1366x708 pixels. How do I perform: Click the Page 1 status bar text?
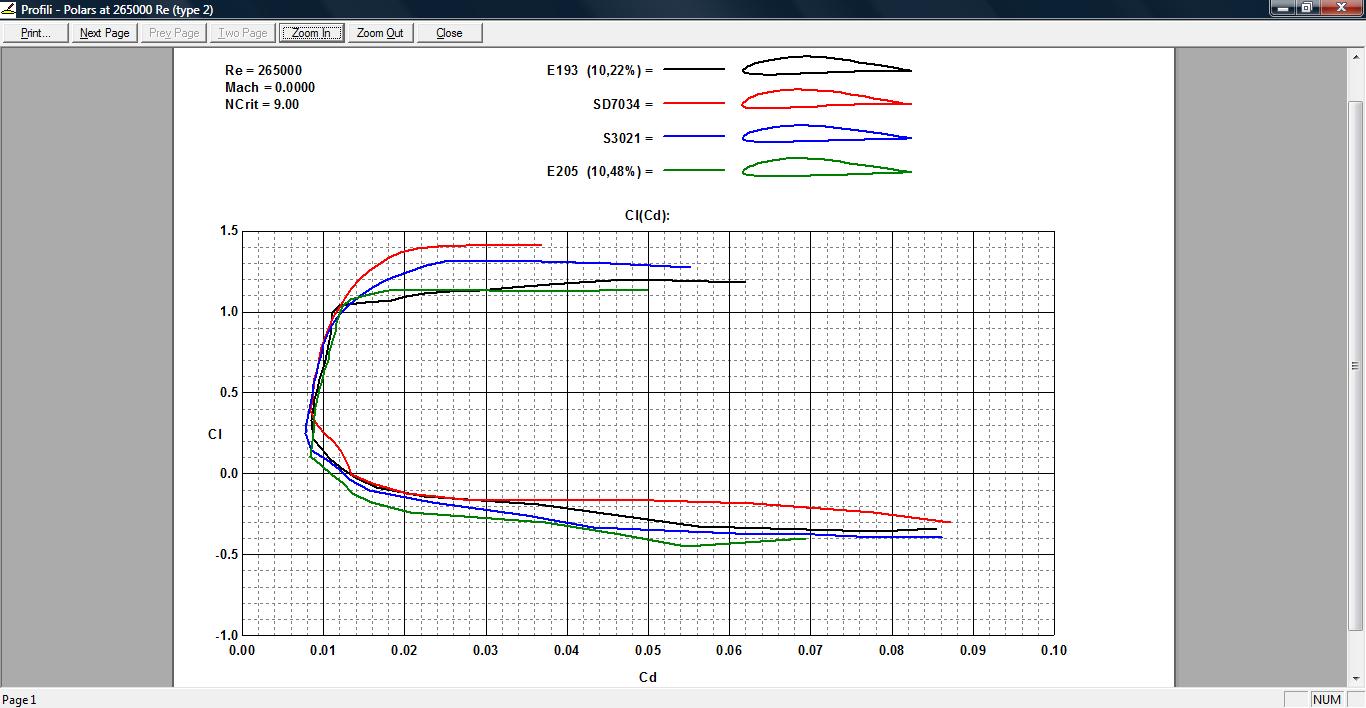(19, 700)
